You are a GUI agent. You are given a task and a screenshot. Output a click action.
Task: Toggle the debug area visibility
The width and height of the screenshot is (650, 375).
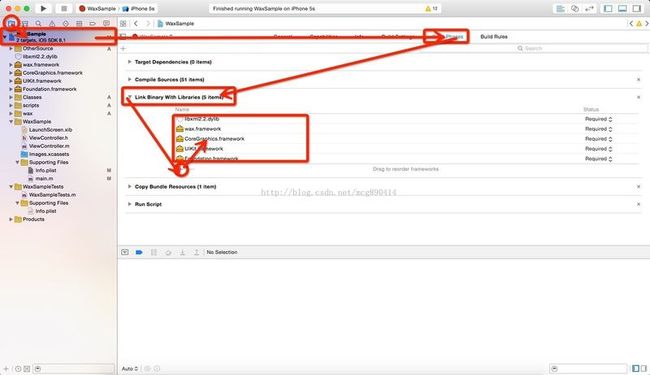[x=622, y=8]
